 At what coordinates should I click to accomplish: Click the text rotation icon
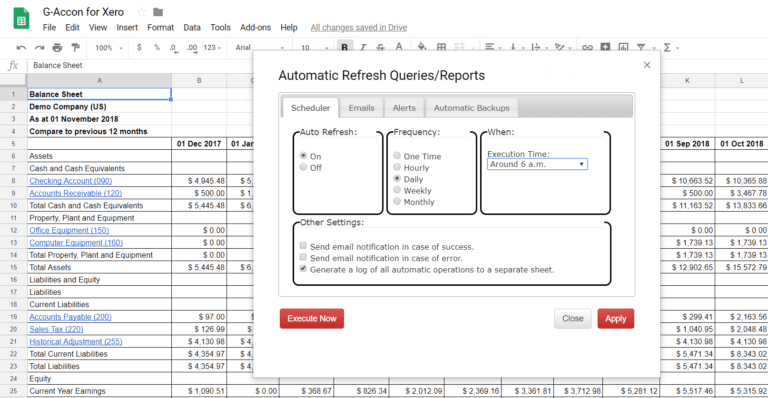[559, 47]
